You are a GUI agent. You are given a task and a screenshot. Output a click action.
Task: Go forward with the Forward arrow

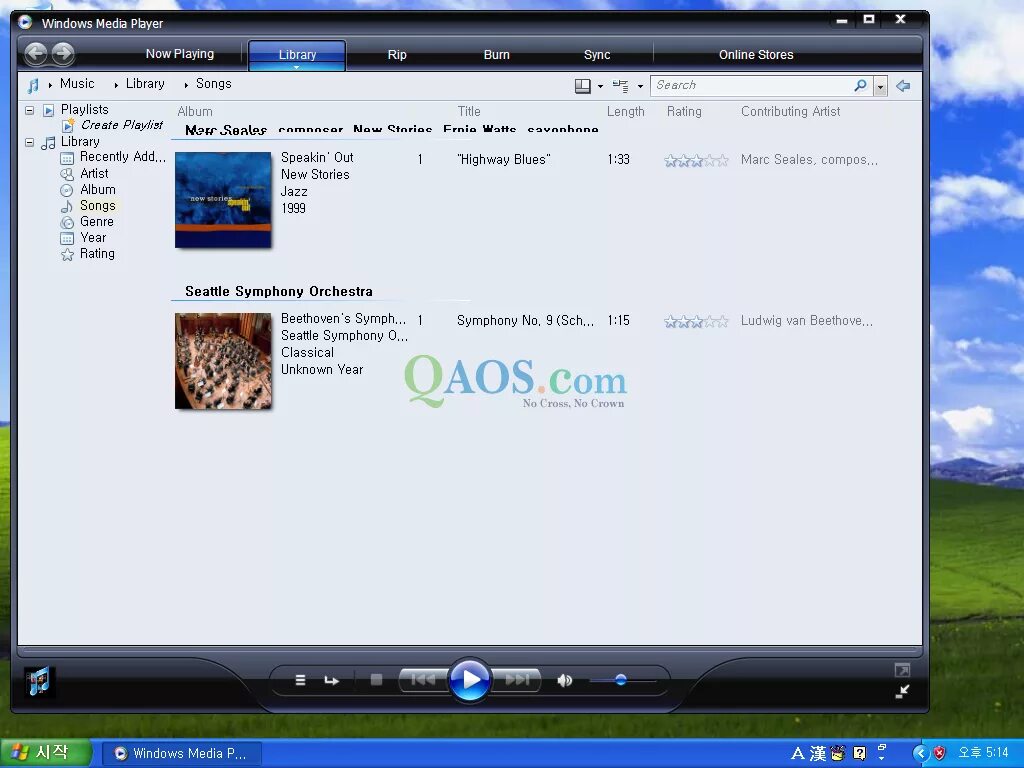click(63, 54)
